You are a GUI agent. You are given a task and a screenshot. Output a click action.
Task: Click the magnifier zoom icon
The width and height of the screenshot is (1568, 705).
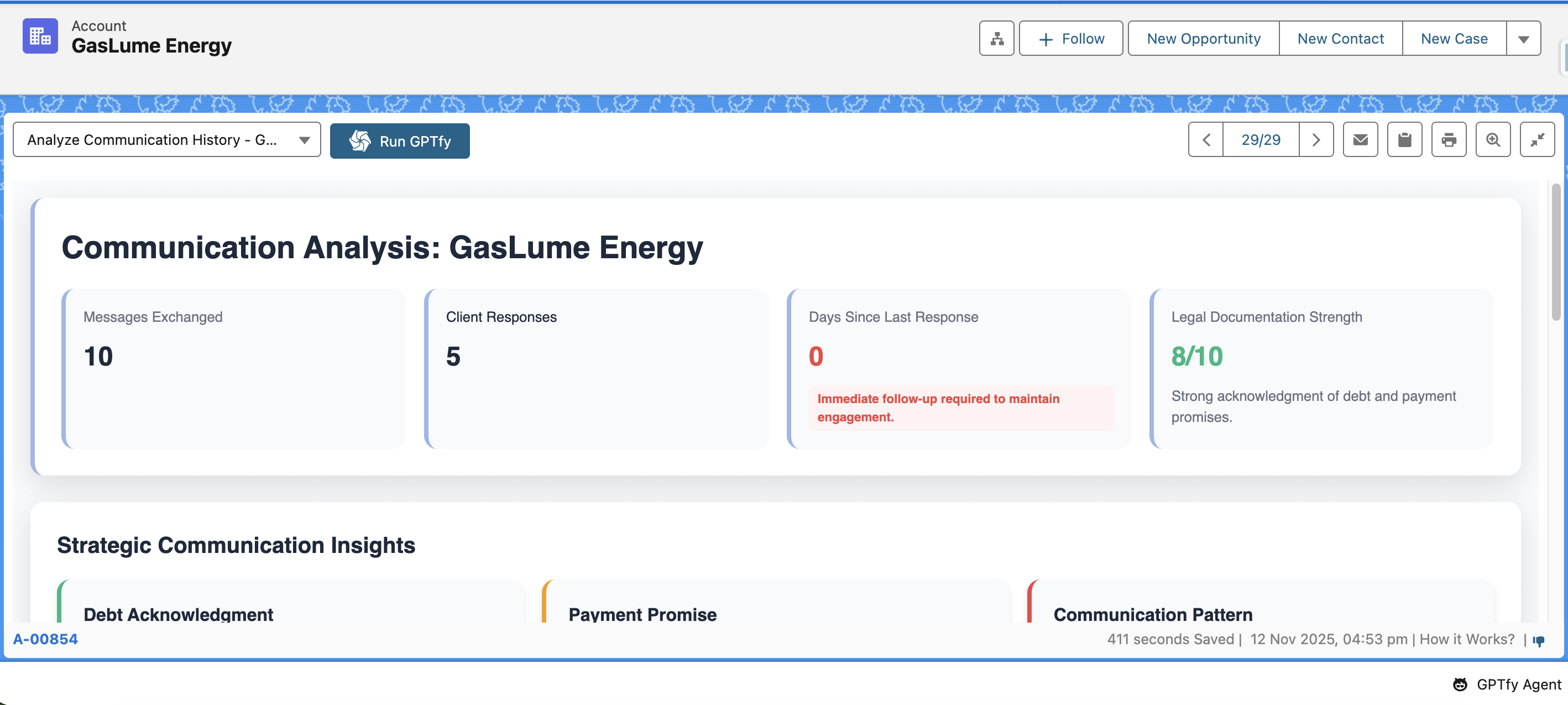pos(1492,140)
